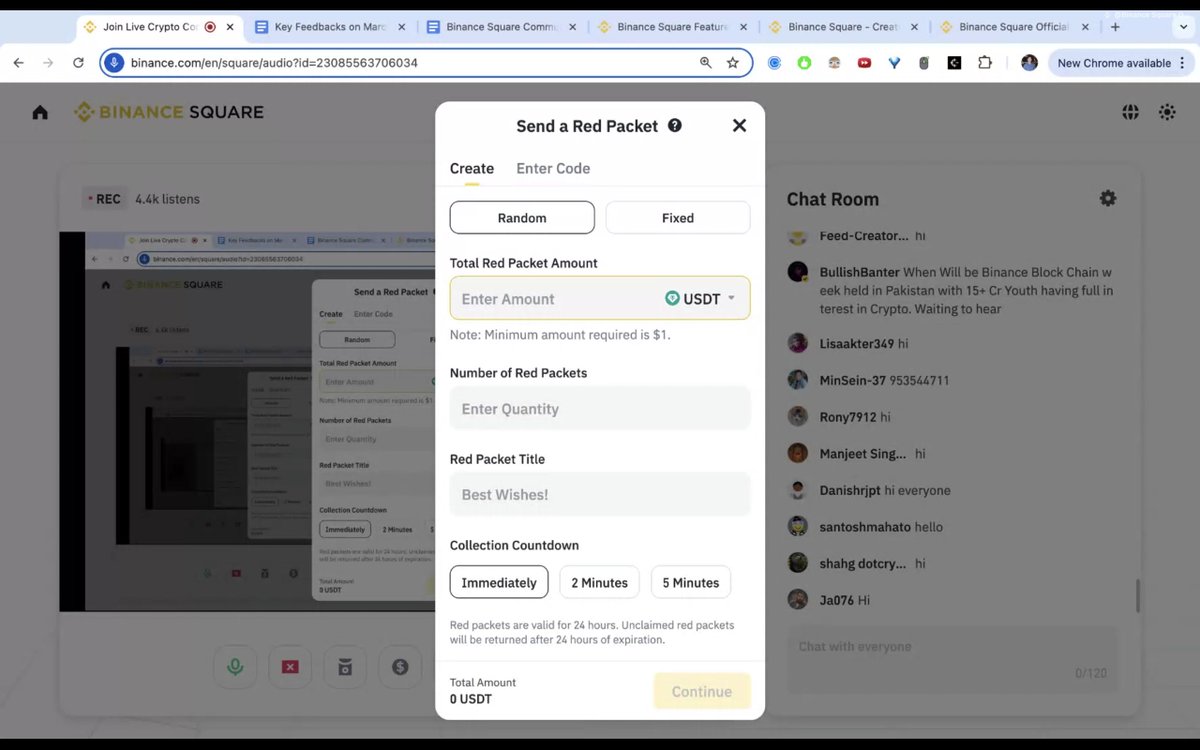Switch to the Enter Code tab

tap(553, 168)
